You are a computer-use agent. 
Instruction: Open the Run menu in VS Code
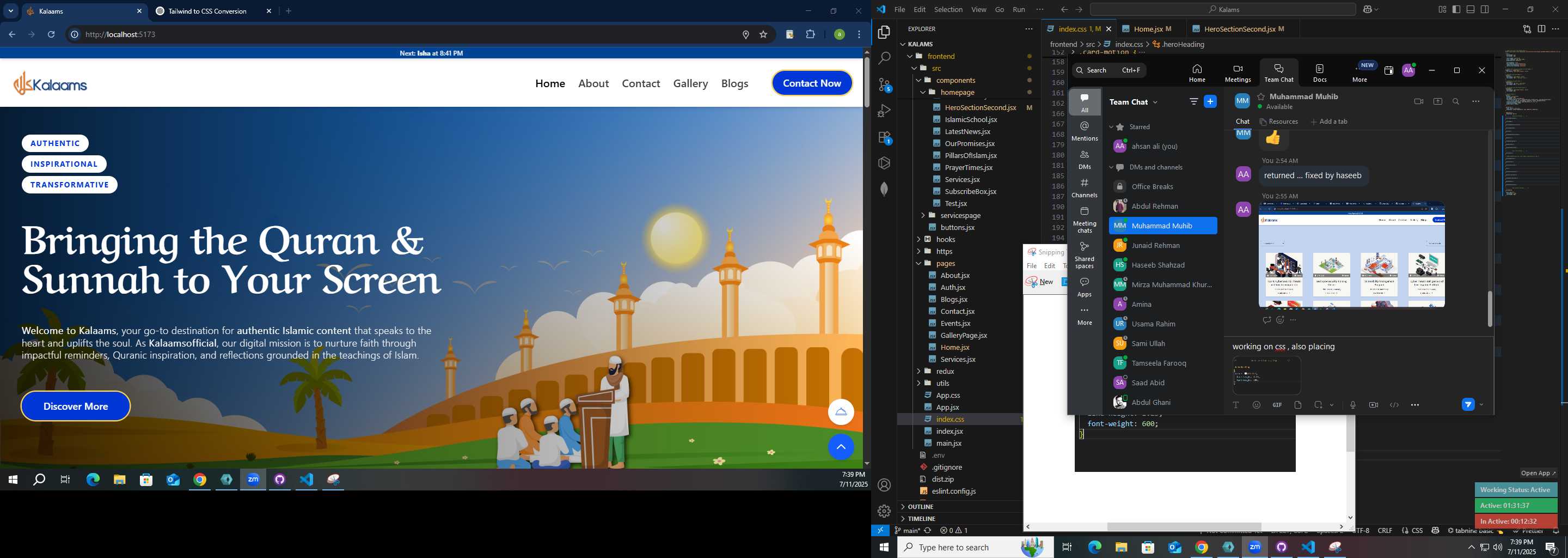click(x=1019, y=10)
